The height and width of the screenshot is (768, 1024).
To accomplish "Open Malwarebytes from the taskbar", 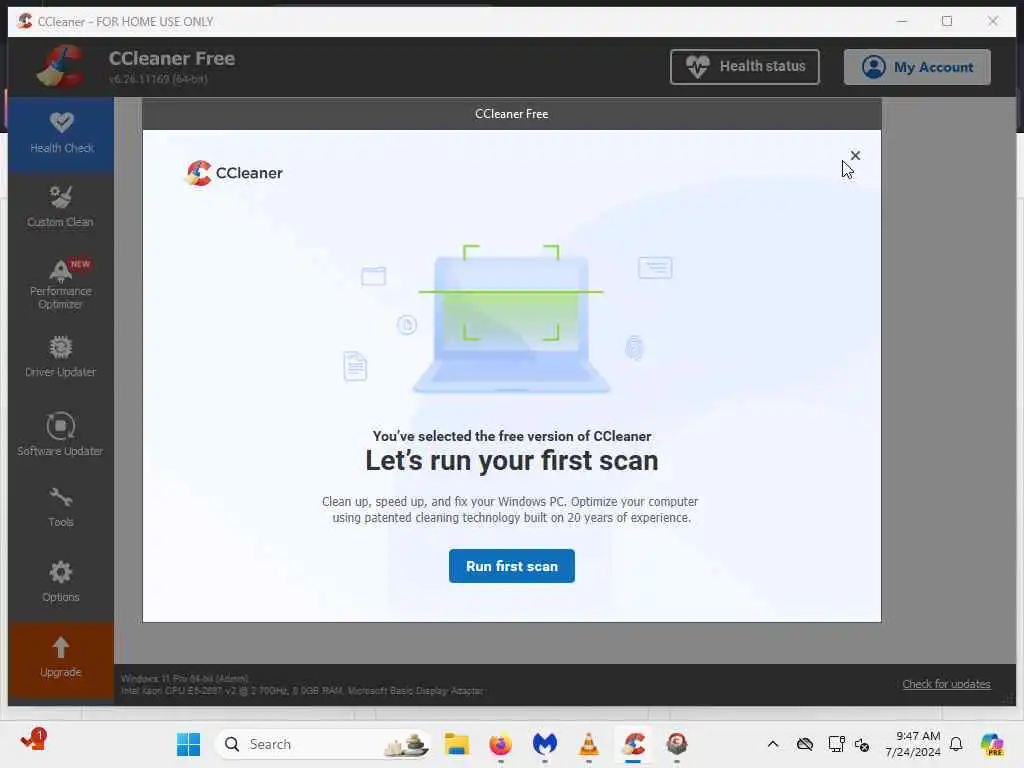I will click(x=545, y=744).
